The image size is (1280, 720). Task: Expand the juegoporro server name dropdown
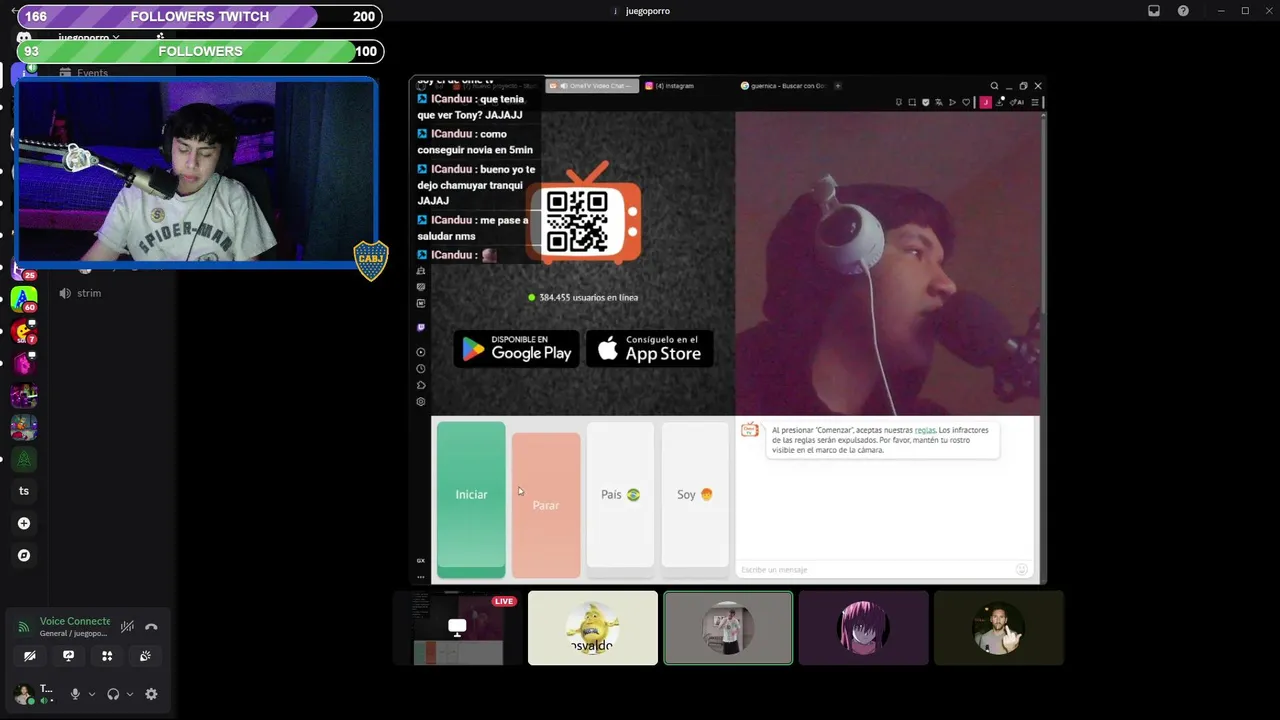point(89,38)
